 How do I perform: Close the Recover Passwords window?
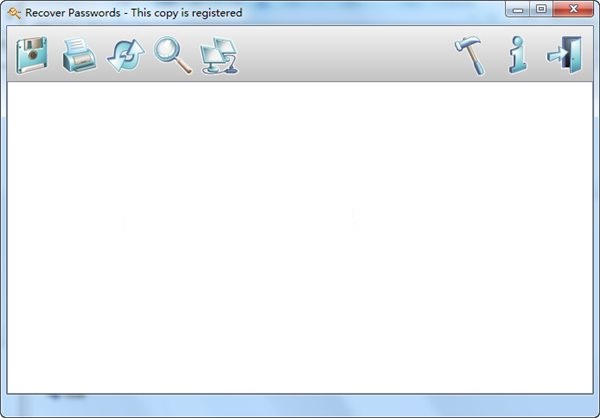(x=573, y=9)
